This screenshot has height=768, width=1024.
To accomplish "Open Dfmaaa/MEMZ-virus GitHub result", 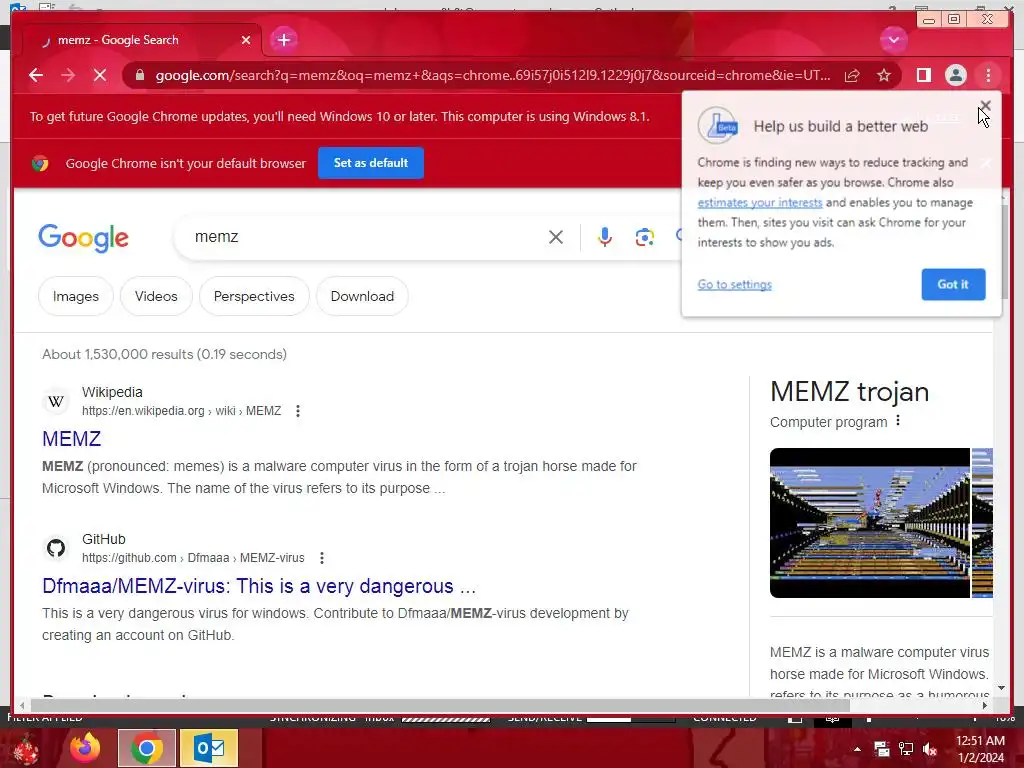I will click(x=259, y=586).
